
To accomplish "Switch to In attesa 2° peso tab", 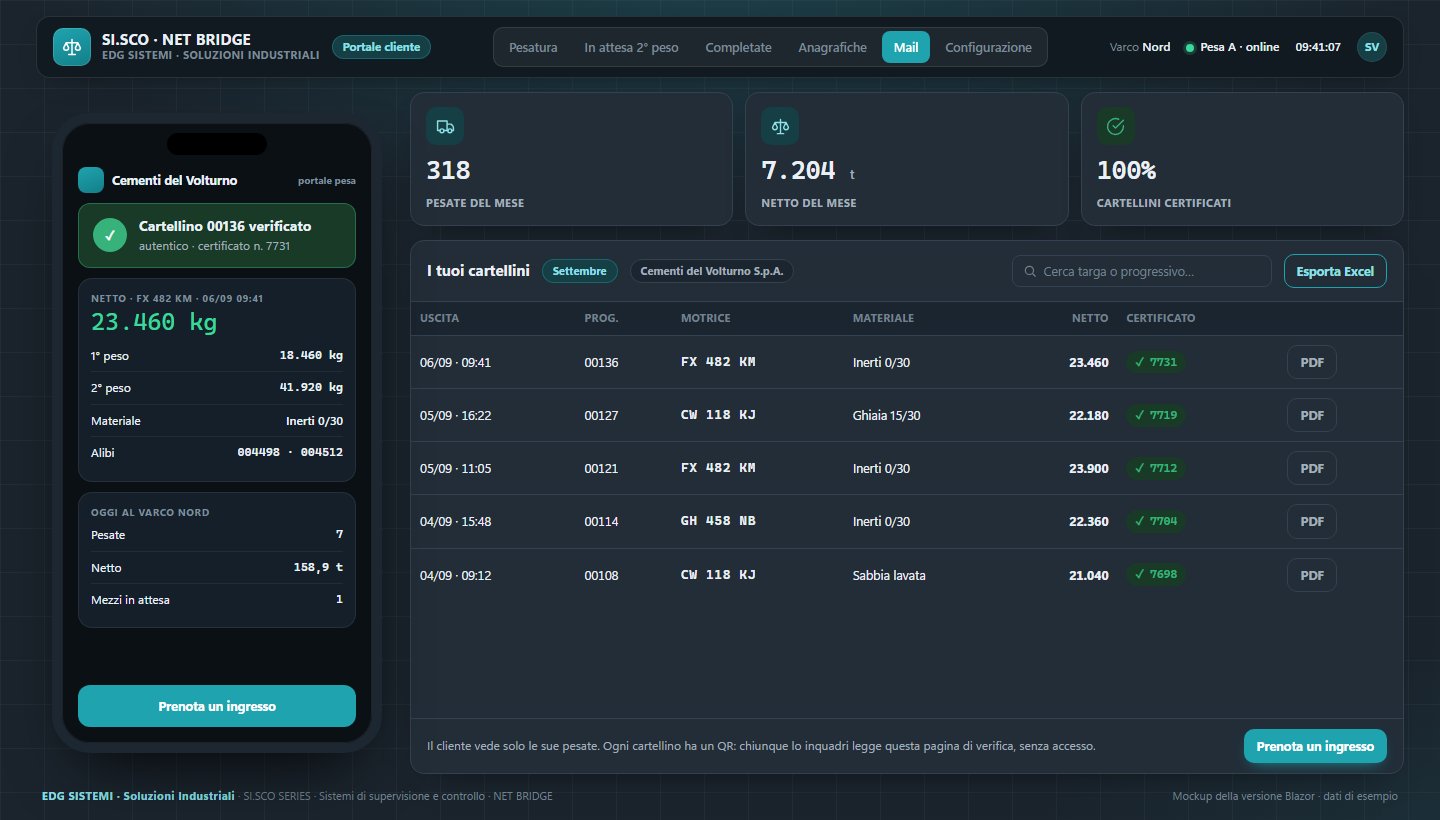I will [631, 47].
